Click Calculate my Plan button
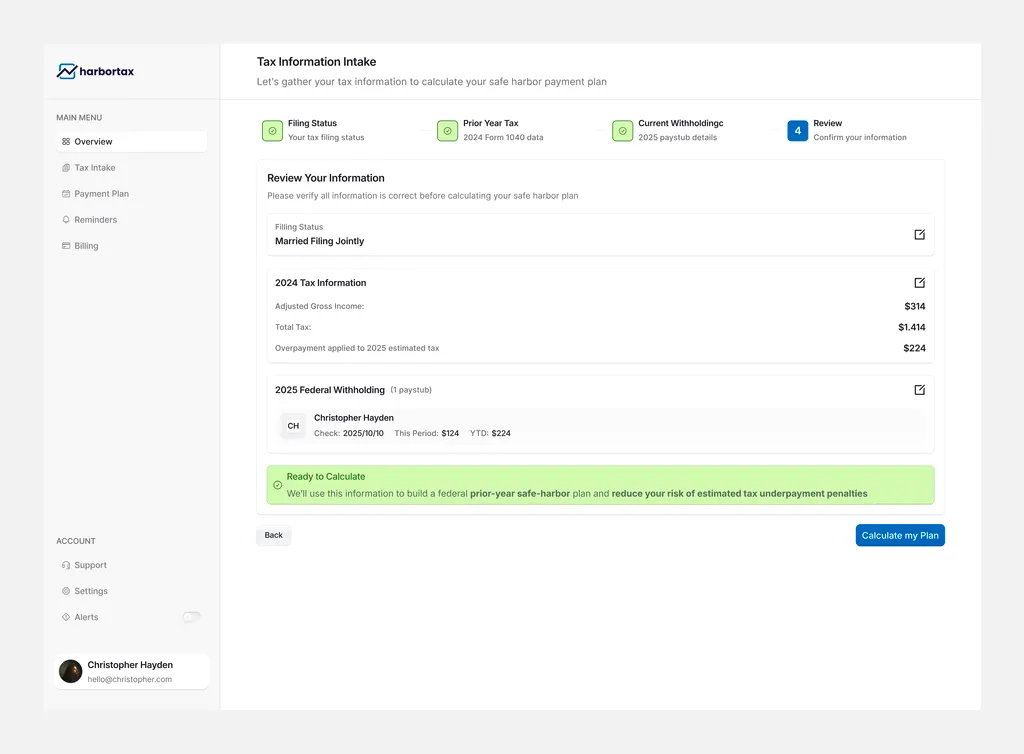This screenshot has width=1024, height=754. pos(900,535)
